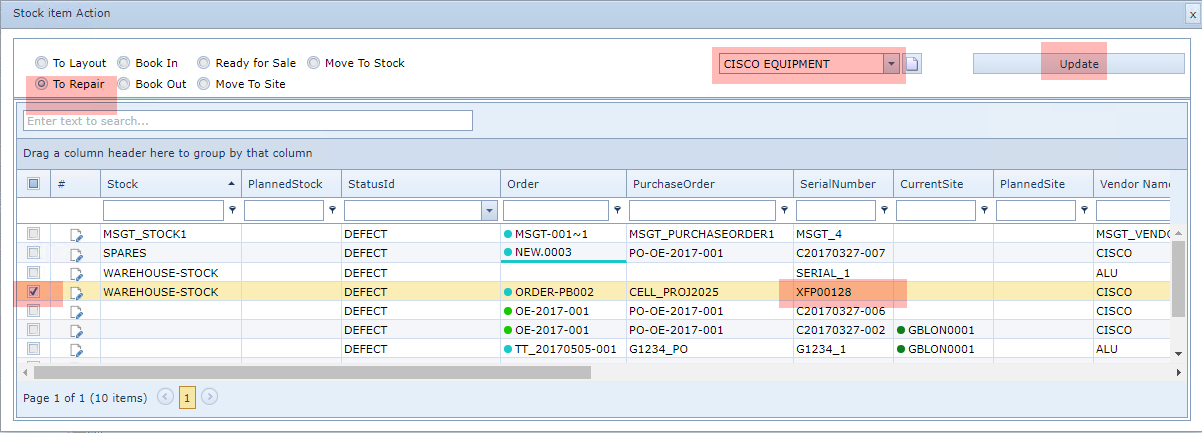Click filter icon for SerialNumber column
Image resolution: width=1202 pixels, height=433 pixels.
[884, 211]
